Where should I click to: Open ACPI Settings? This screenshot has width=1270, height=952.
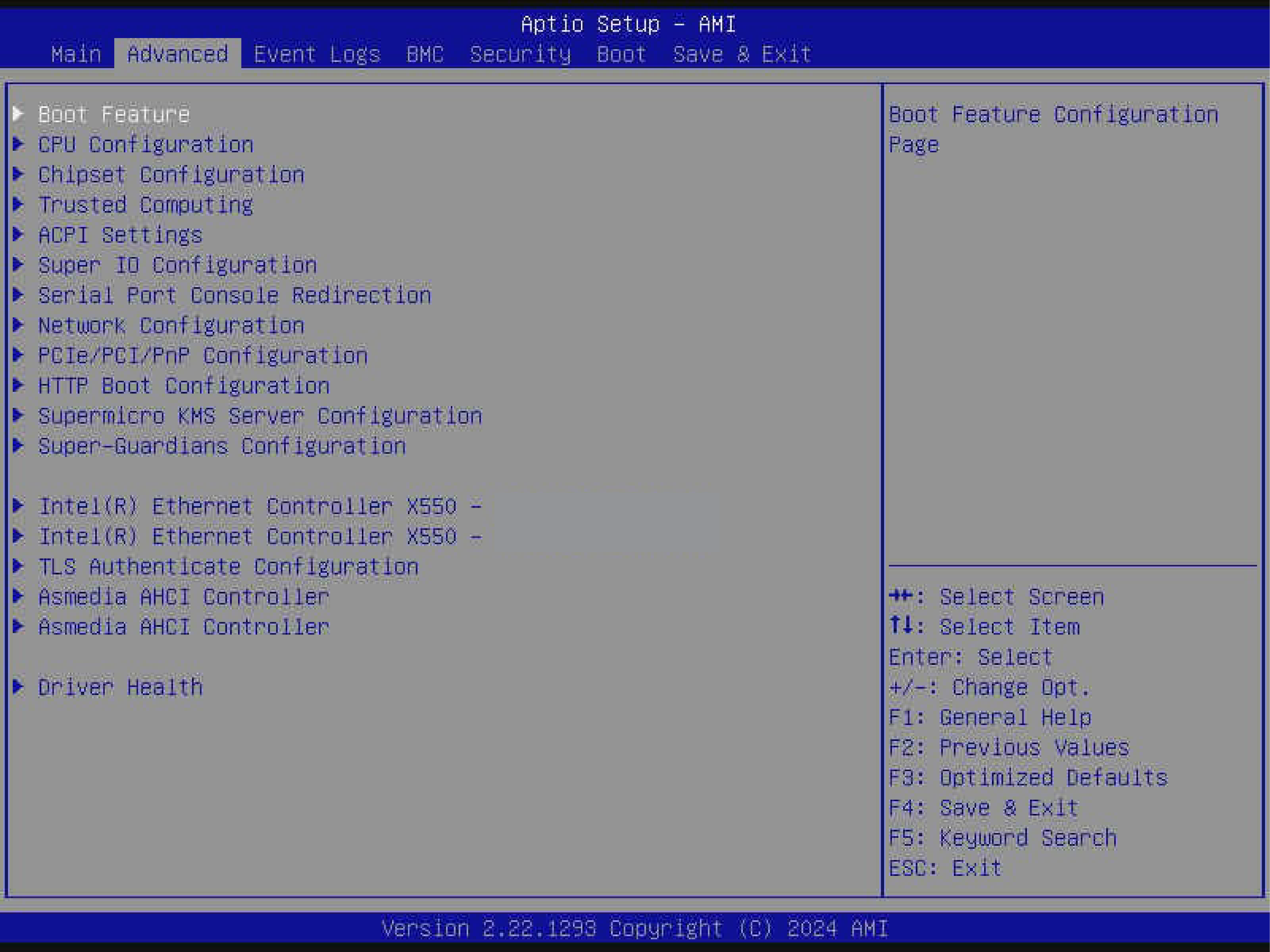pos(120,235)
